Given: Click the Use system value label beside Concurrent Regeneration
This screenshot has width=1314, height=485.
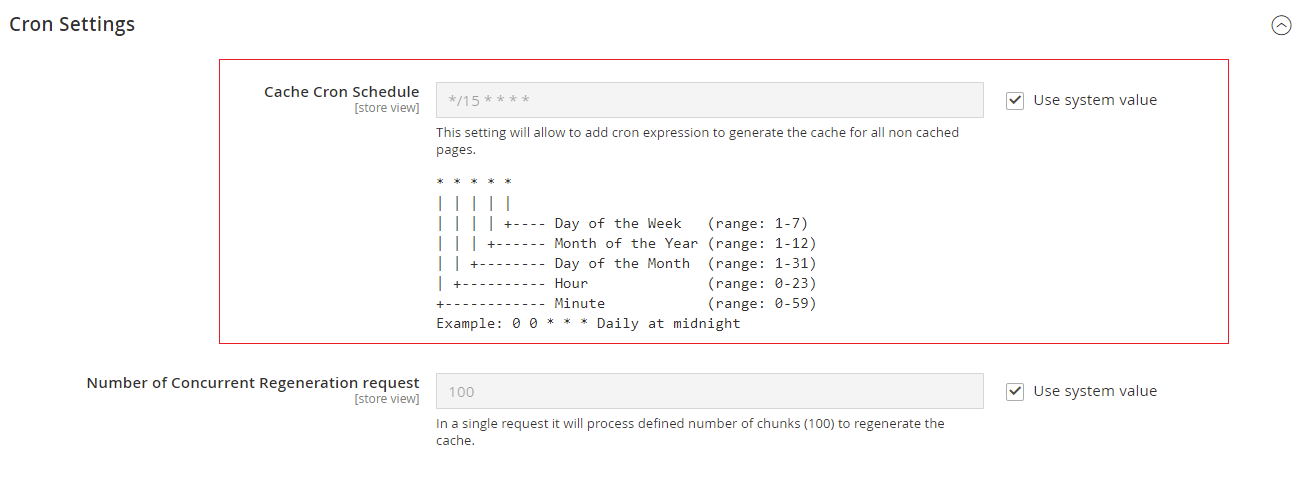Looking at the screenshot, I should click(1095, 391).
